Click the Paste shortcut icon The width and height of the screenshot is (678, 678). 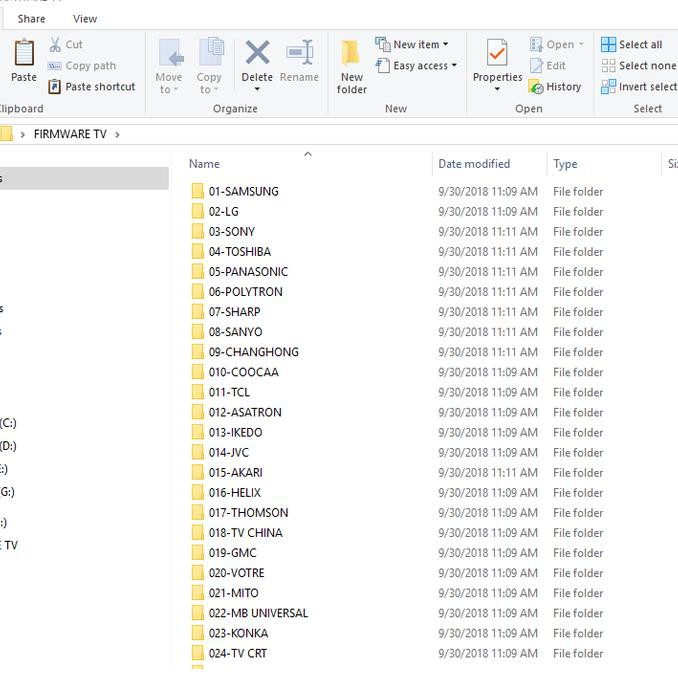[x=54, y=86]
